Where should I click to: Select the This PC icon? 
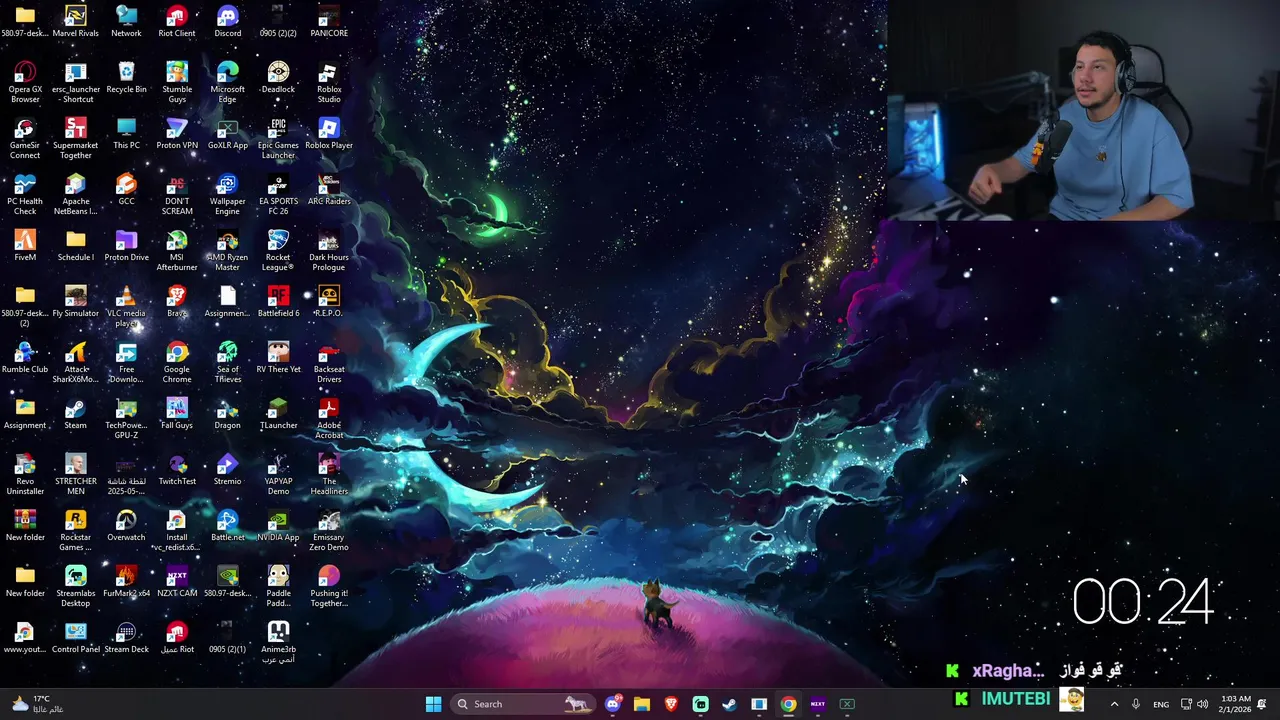tap(126, 133)
